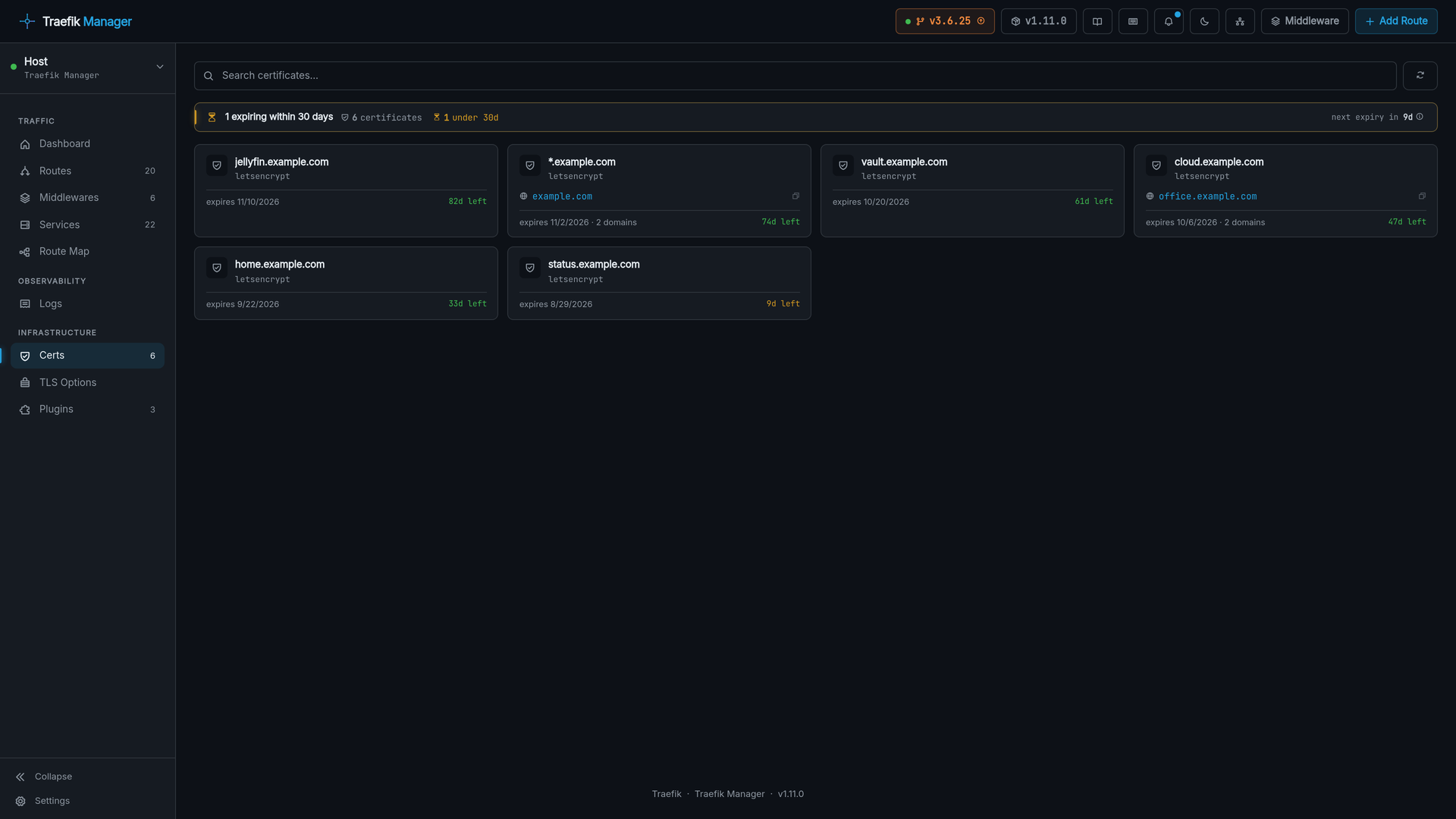Click the Dashboard house icon
Image resolution: width=1456 pixels, height=819 pixels.
click(25, 144)
